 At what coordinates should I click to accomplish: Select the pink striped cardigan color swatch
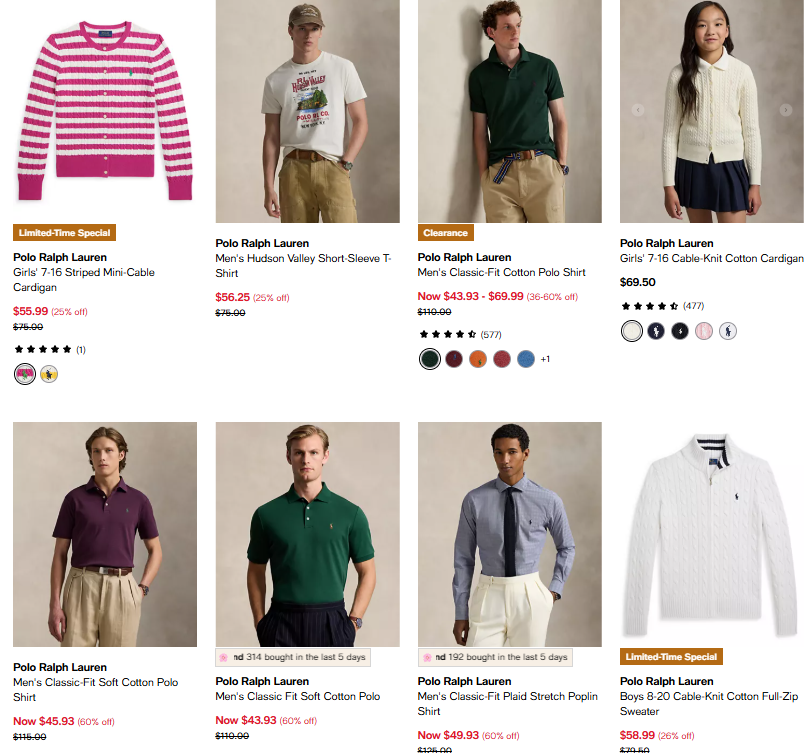pos(24,374)
